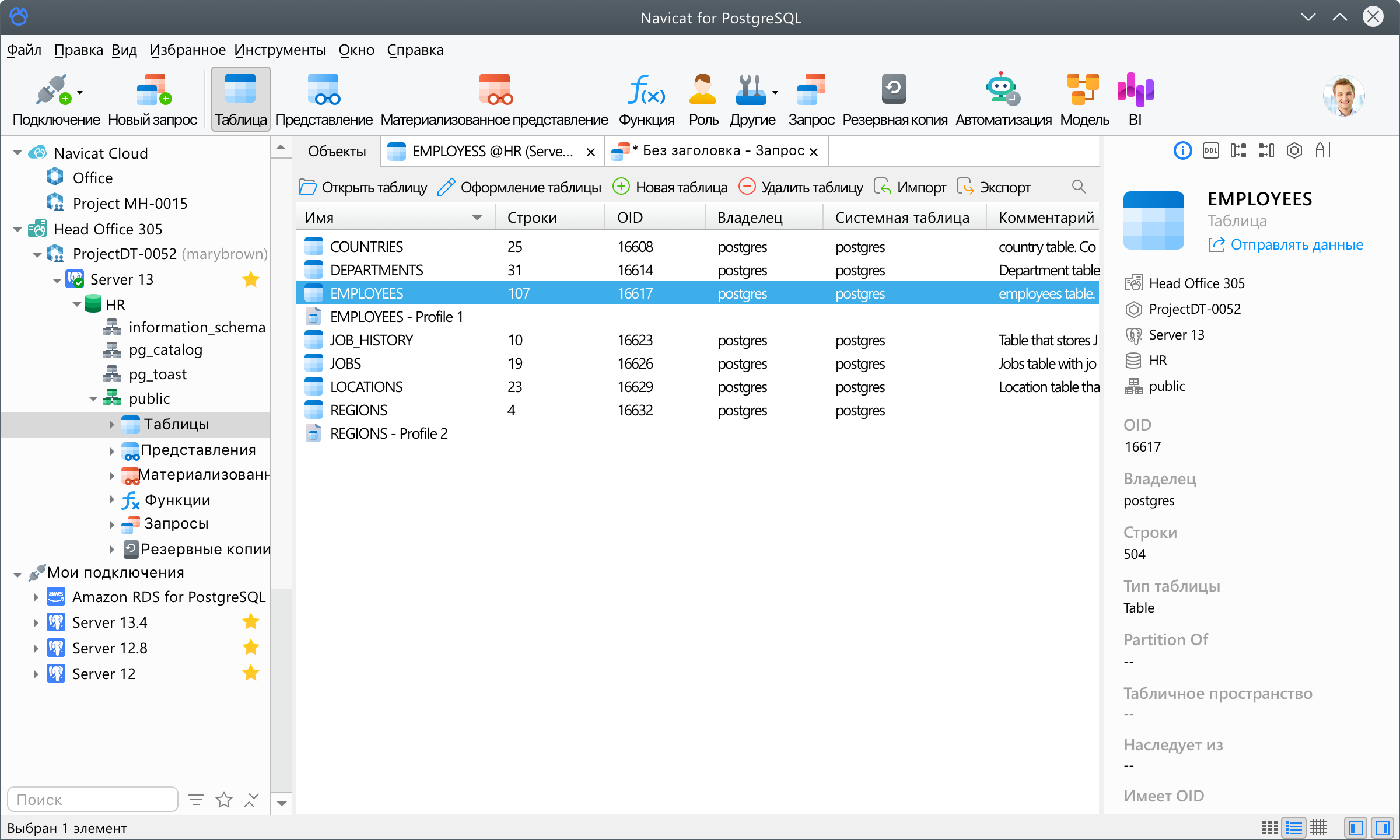
Task: Toggle favorite star for Server 12
Action: click(251, 673)
